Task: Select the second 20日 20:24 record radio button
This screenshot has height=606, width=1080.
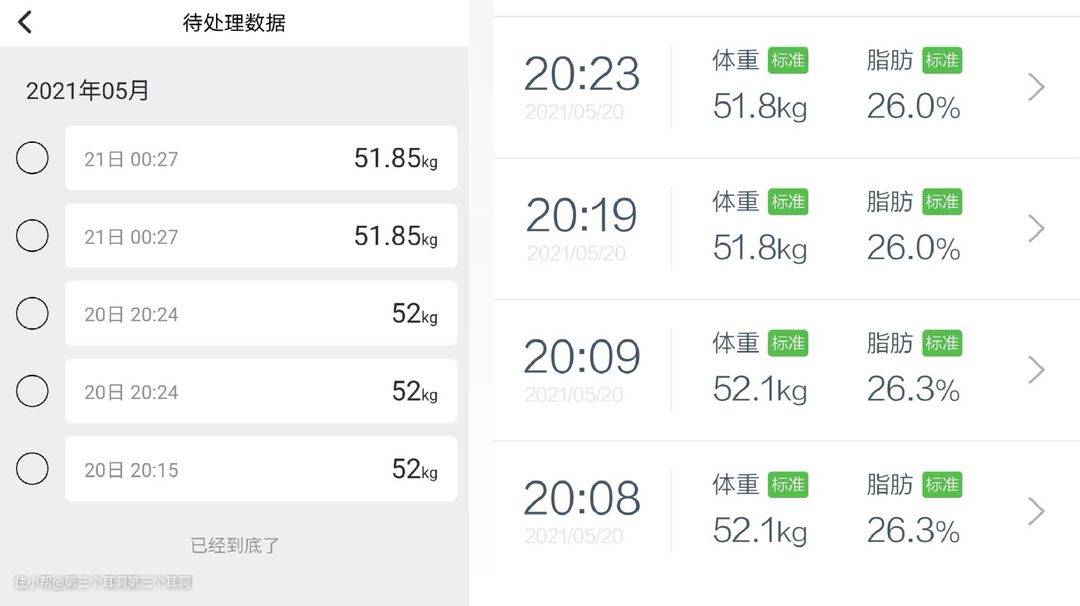Action: point(32,391)
